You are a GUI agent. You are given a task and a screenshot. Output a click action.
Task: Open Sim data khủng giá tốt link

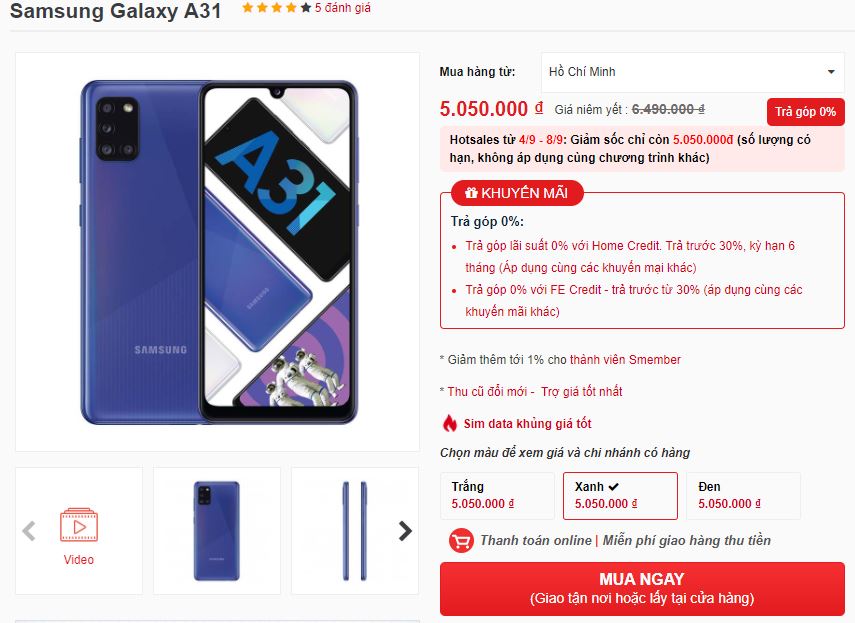pos(527,424)
